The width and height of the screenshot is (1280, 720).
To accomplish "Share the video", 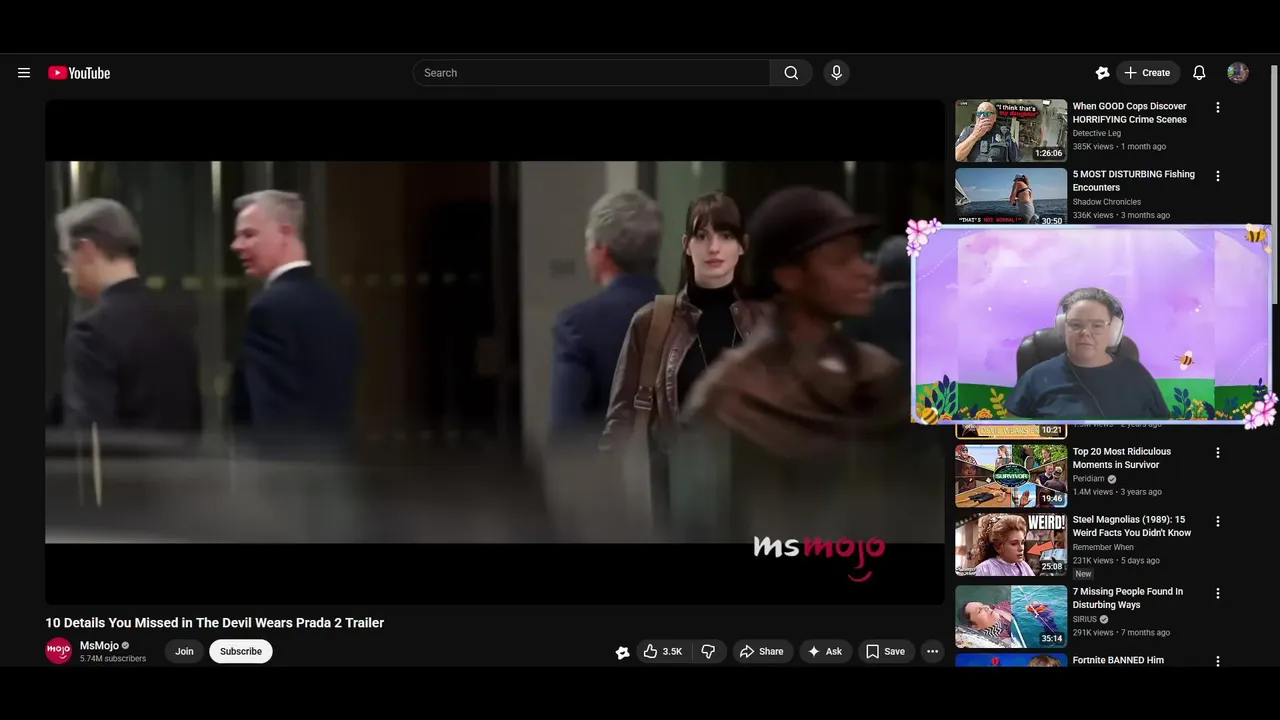I will 762,651.
